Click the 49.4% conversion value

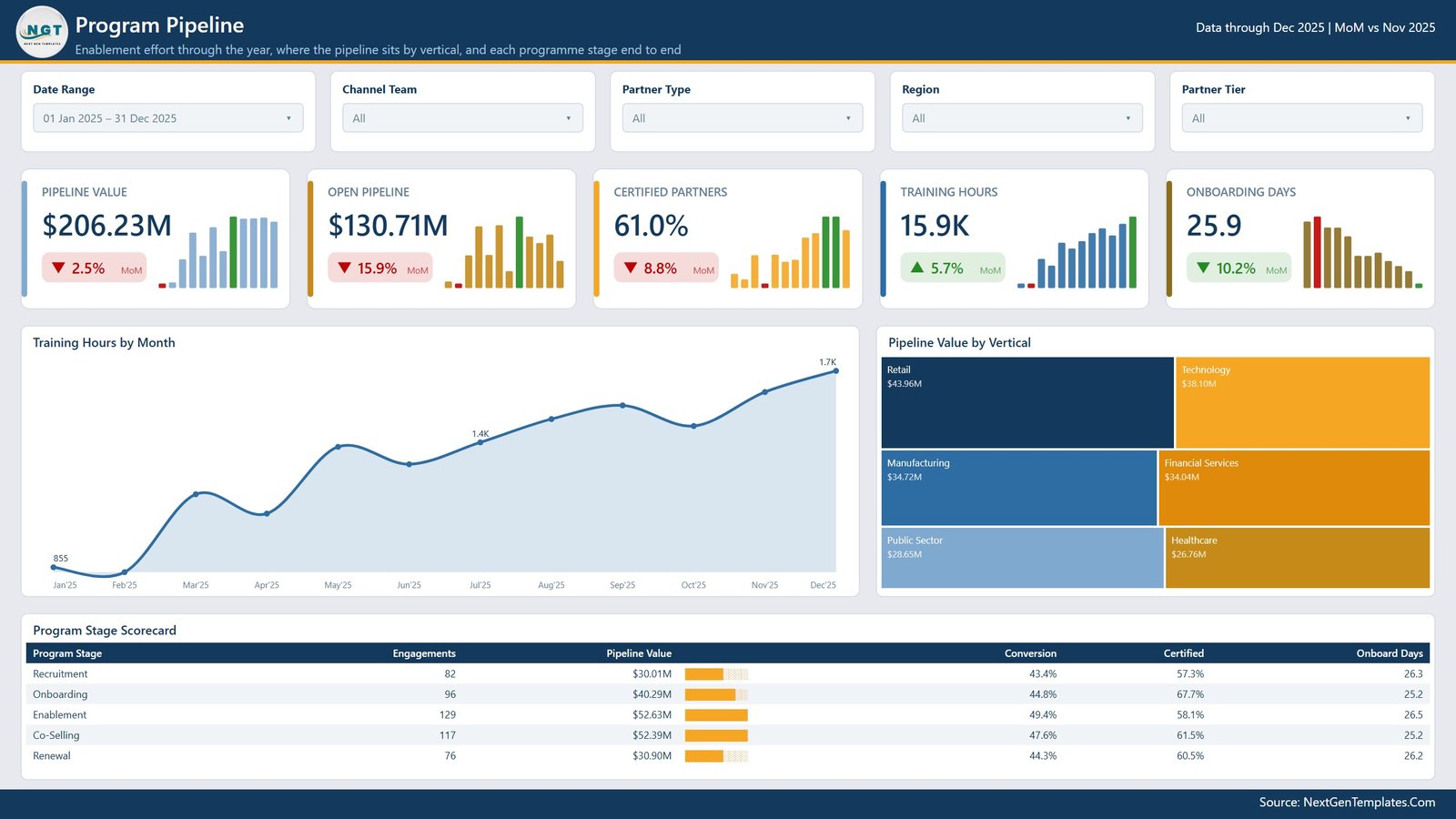(1043, 715)
